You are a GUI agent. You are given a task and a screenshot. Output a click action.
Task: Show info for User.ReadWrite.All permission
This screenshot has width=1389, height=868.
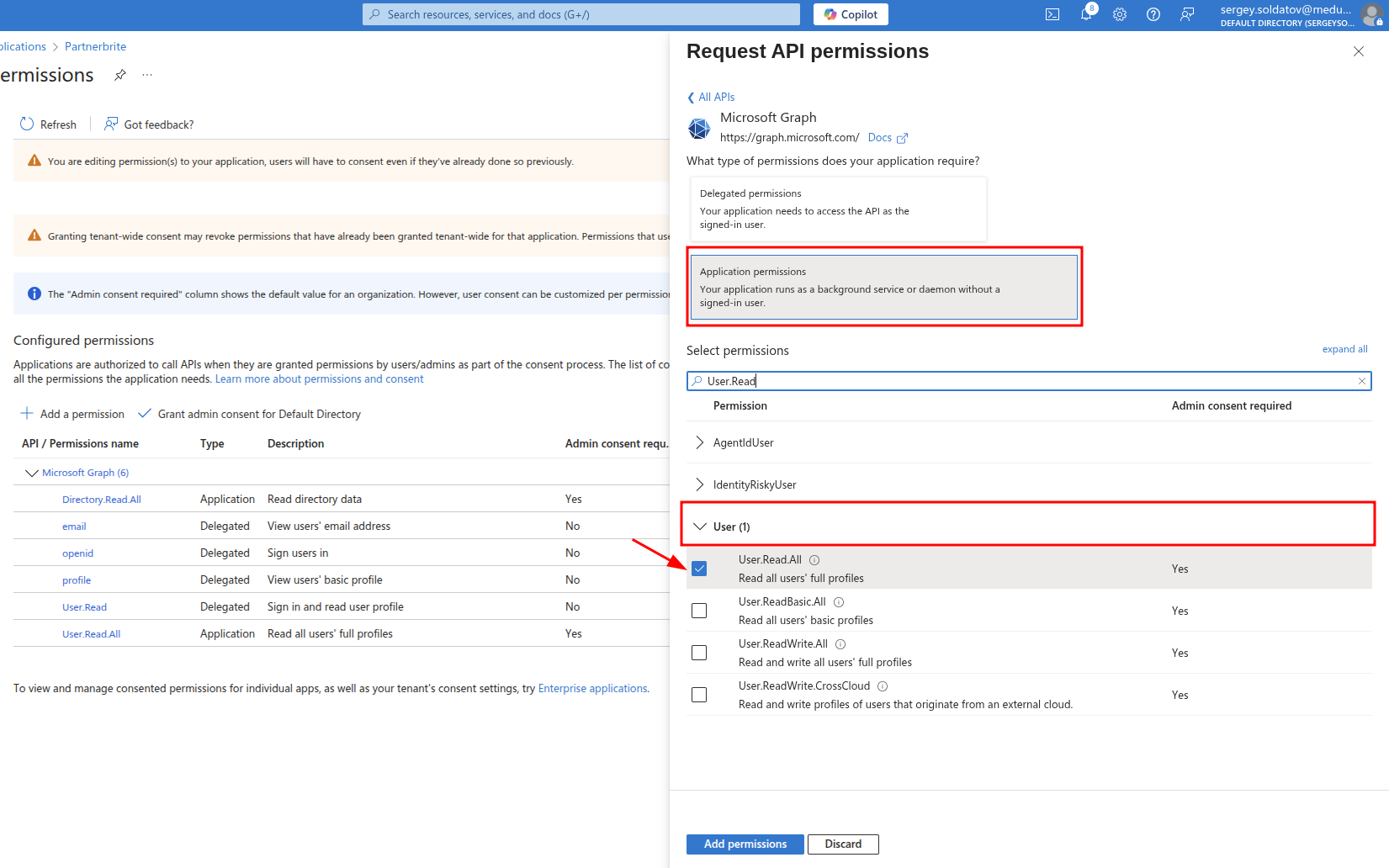[840, 644]
